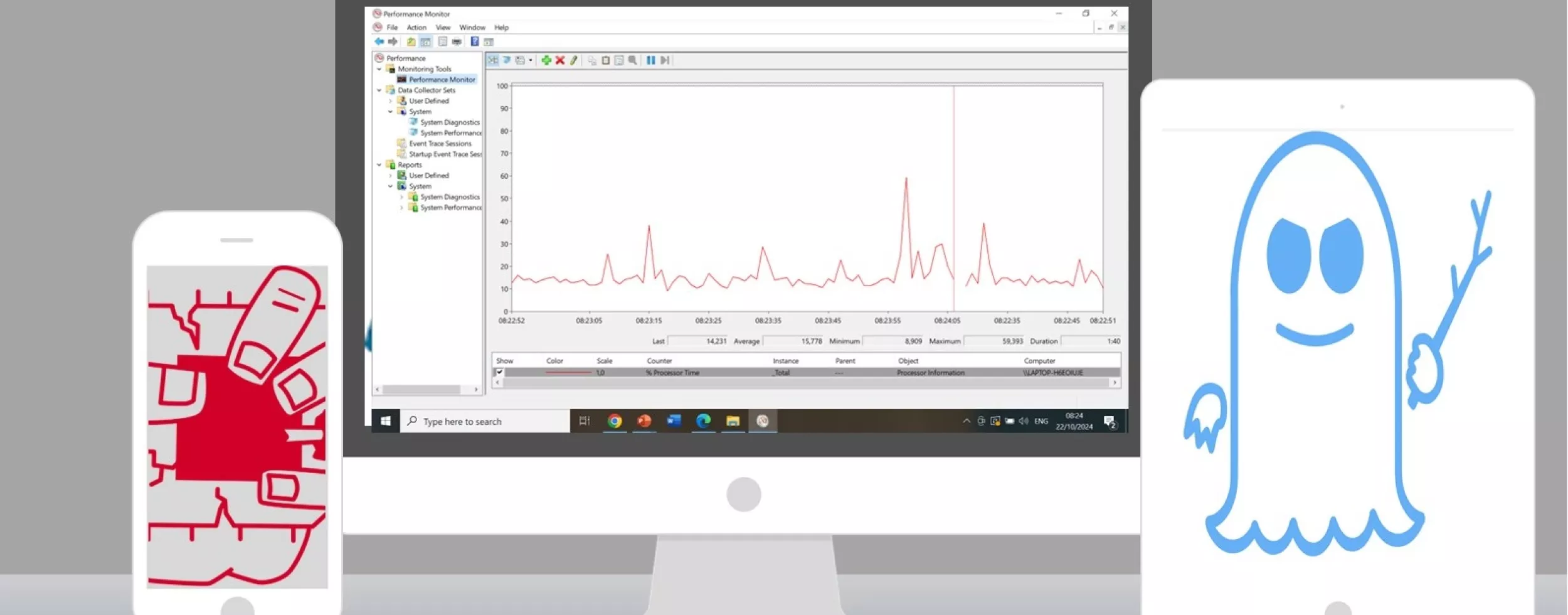Open Help with the blue question icon

click(475, 41)
